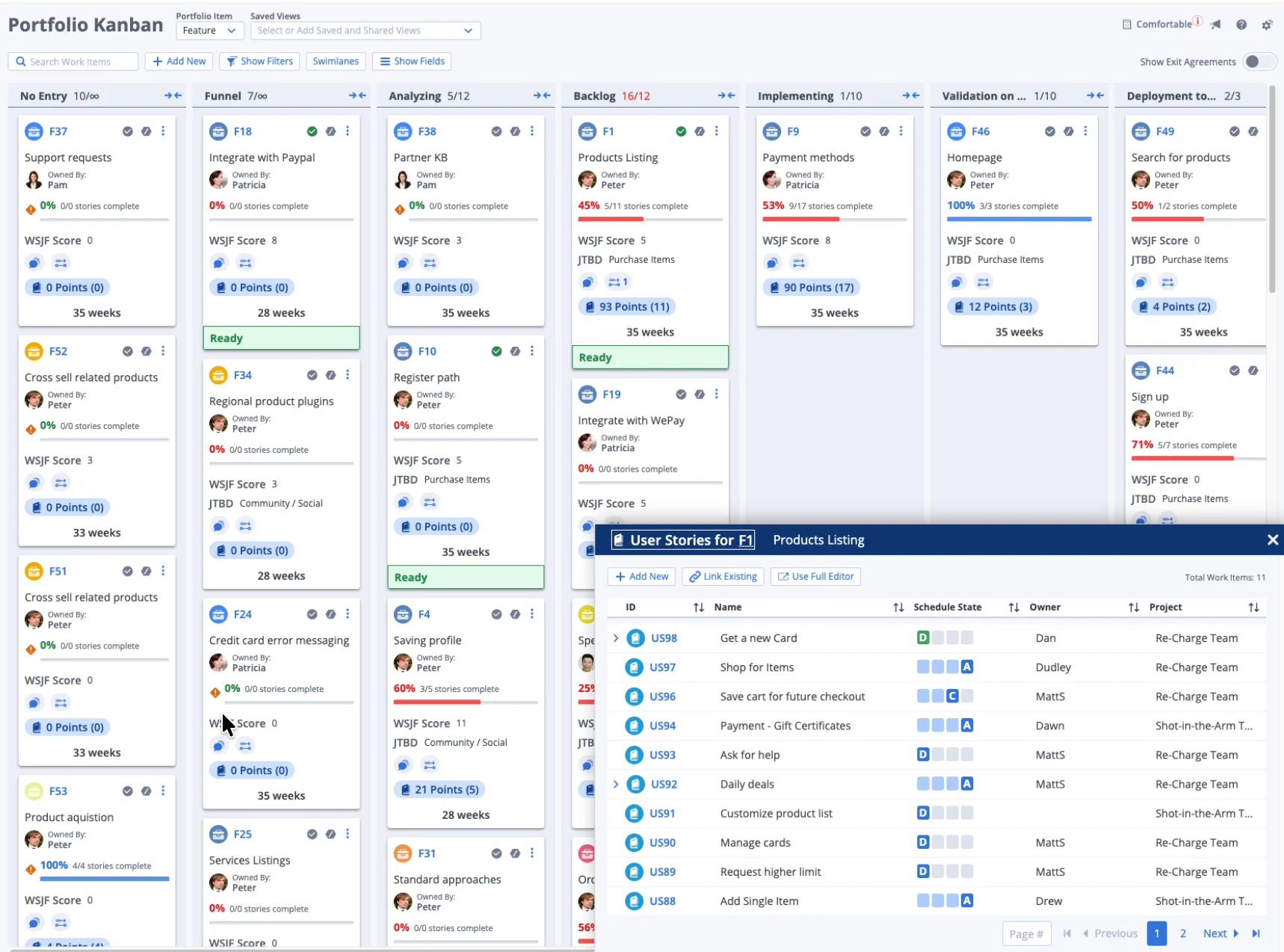The image size is (1284, 952).
Task: Click the Search Work Items field
Action: (x=73, y=61)
